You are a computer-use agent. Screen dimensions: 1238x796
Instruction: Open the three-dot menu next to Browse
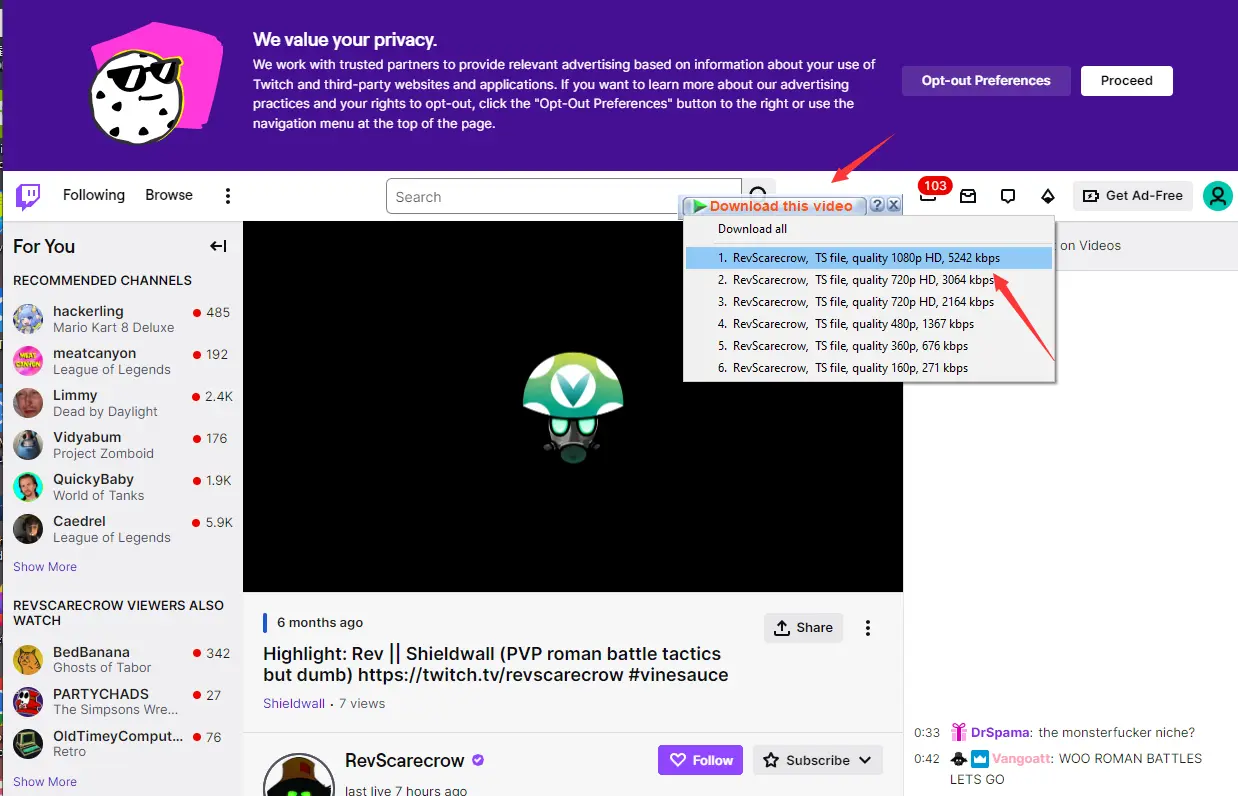227,195
